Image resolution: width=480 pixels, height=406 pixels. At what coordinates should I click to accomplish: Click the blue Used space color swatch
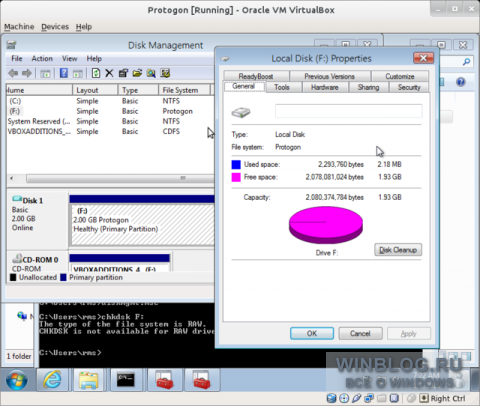click(236, 165)
